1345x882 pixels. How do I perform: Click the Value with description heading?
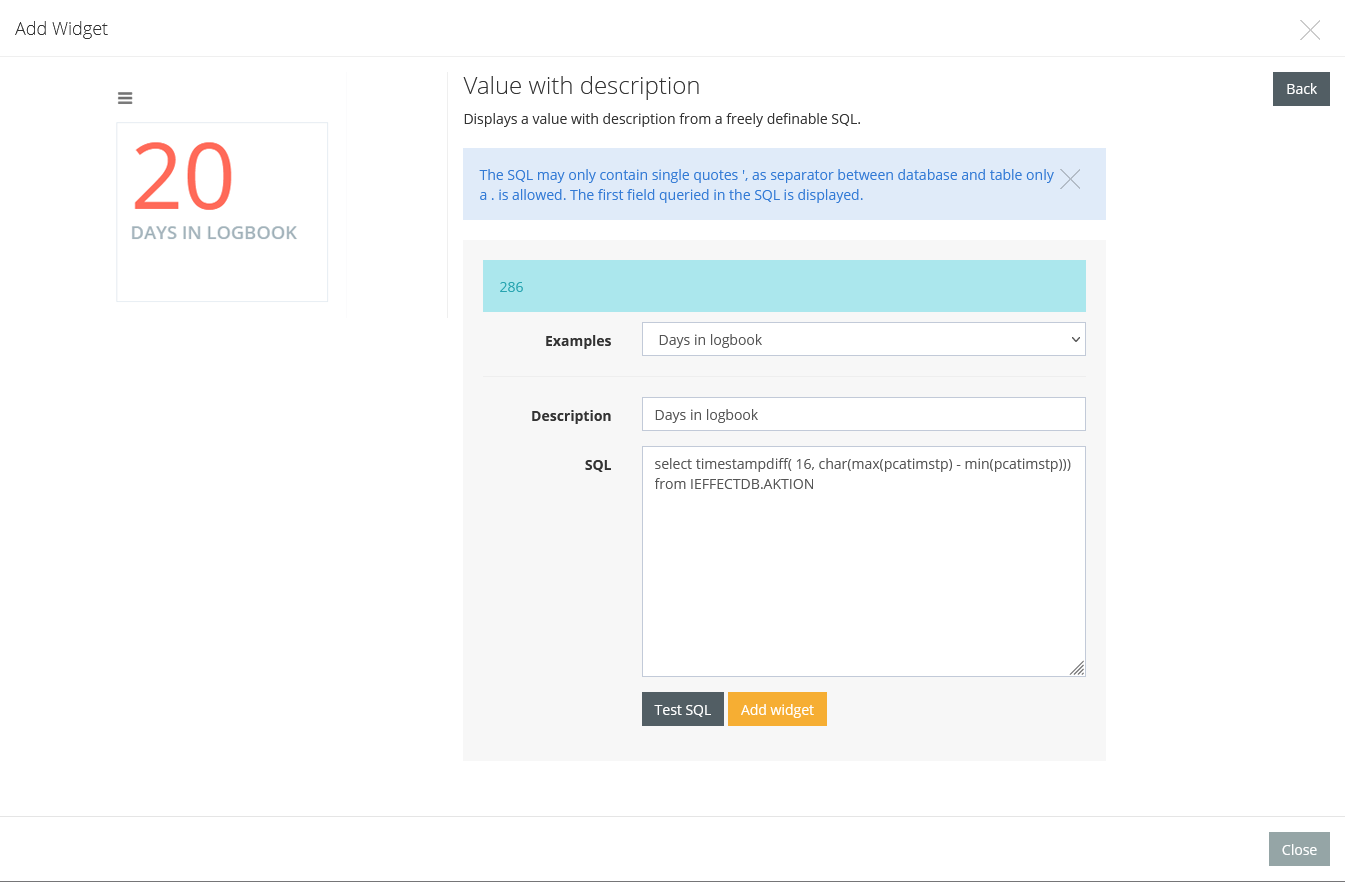[582, 86]
